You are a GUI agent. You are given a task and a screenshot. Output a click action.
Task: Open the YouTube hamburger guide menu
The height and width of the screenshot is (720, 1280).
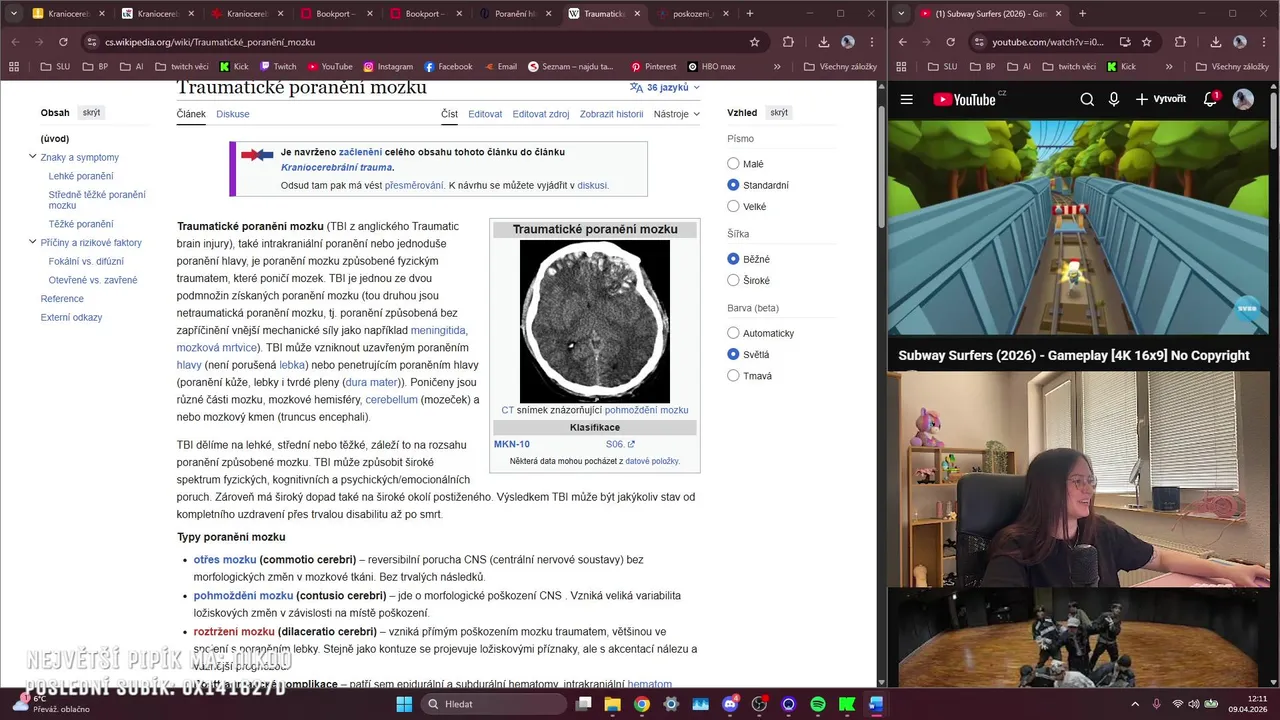906,99
